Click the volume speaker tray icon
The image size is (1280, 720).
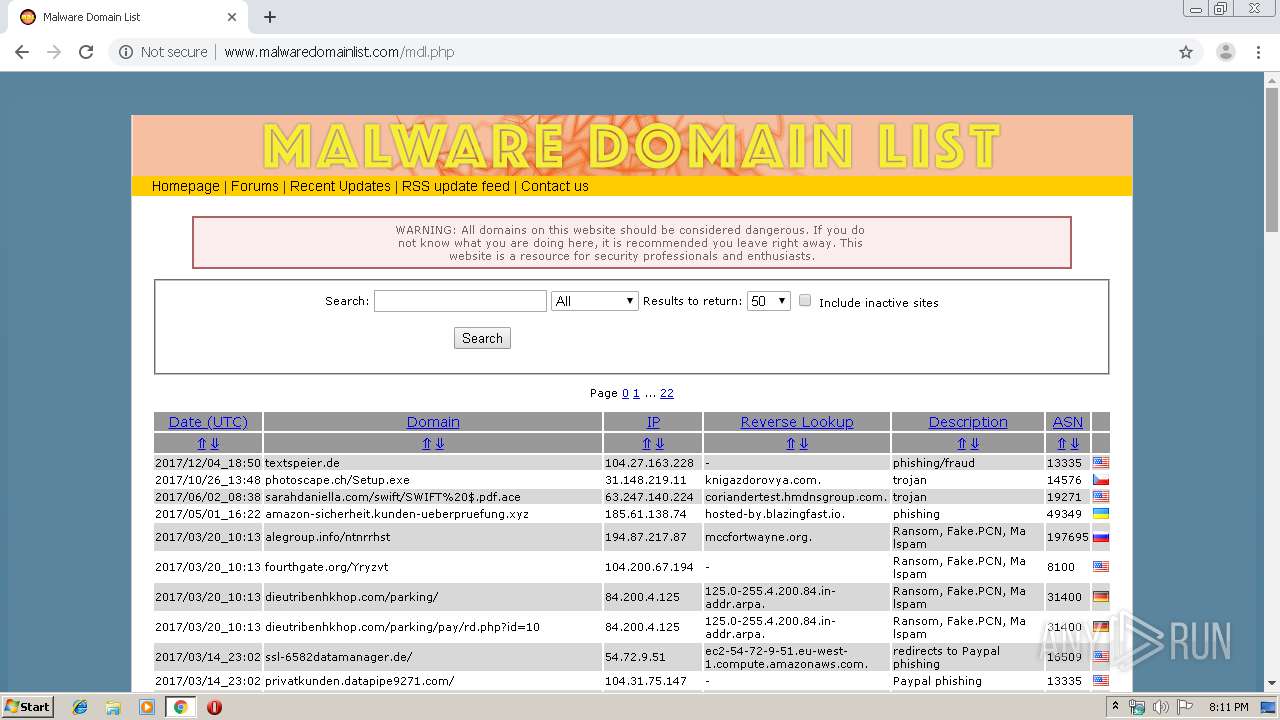click(x=1160, y=707)
